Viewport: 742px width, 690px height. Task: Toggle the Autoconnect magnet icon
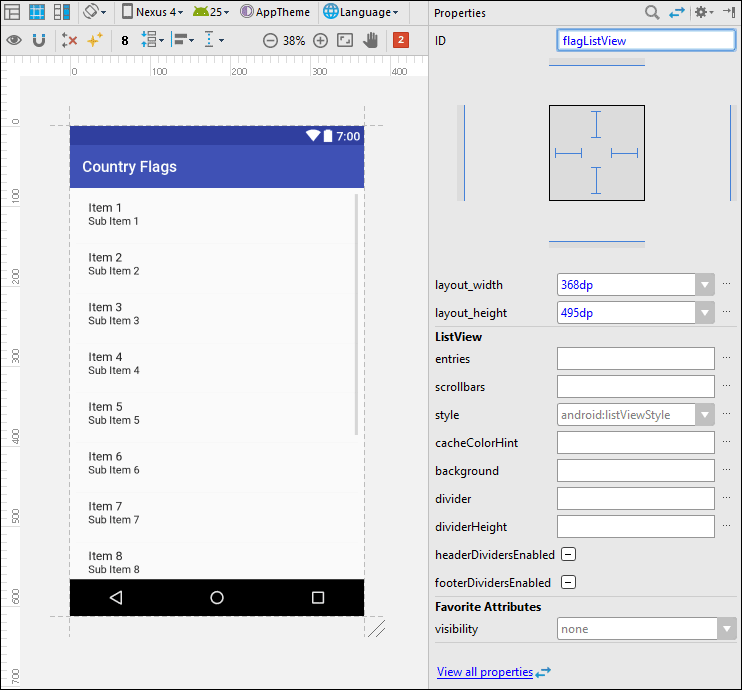click(x=39, y=40)
